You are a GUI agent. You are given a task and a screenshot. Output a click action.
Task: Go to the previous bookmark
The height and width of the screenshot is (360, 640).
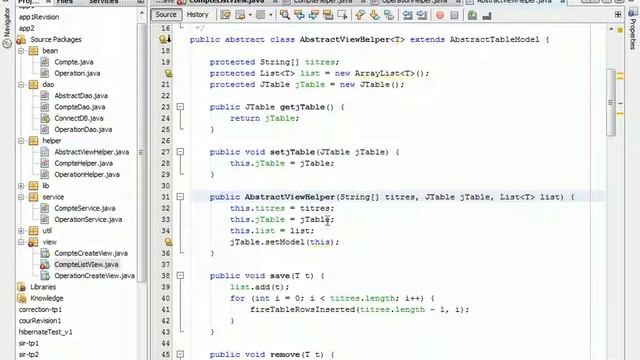360,15
